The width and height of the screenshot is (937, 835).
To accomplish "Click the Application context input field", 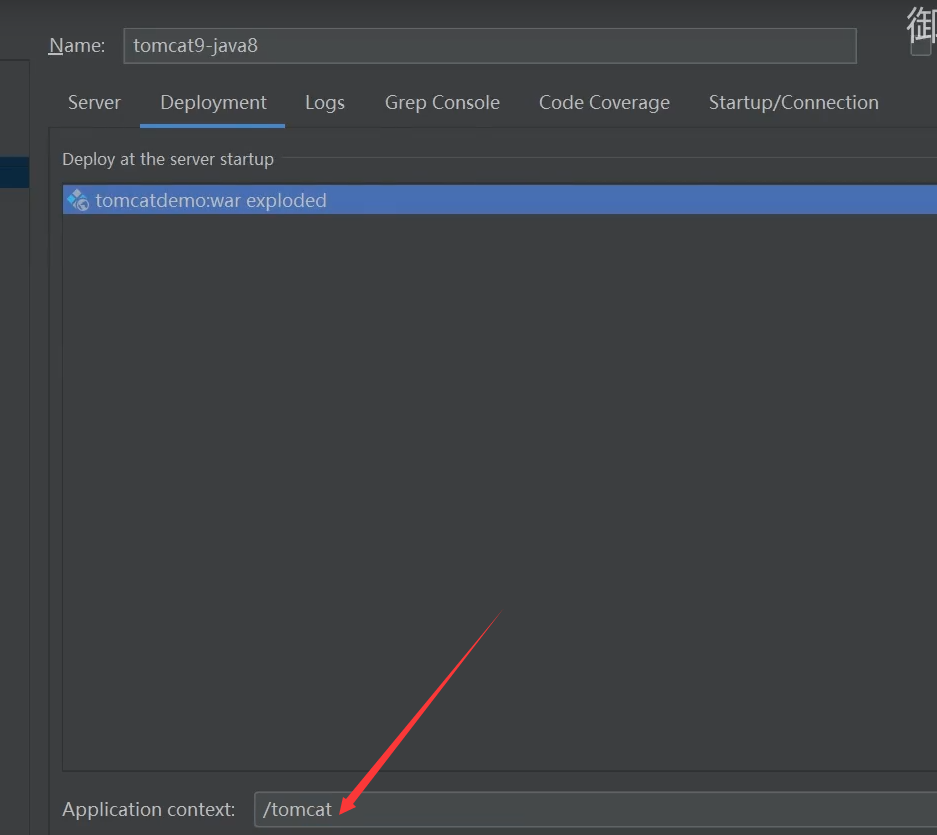I will click(595, 809).
